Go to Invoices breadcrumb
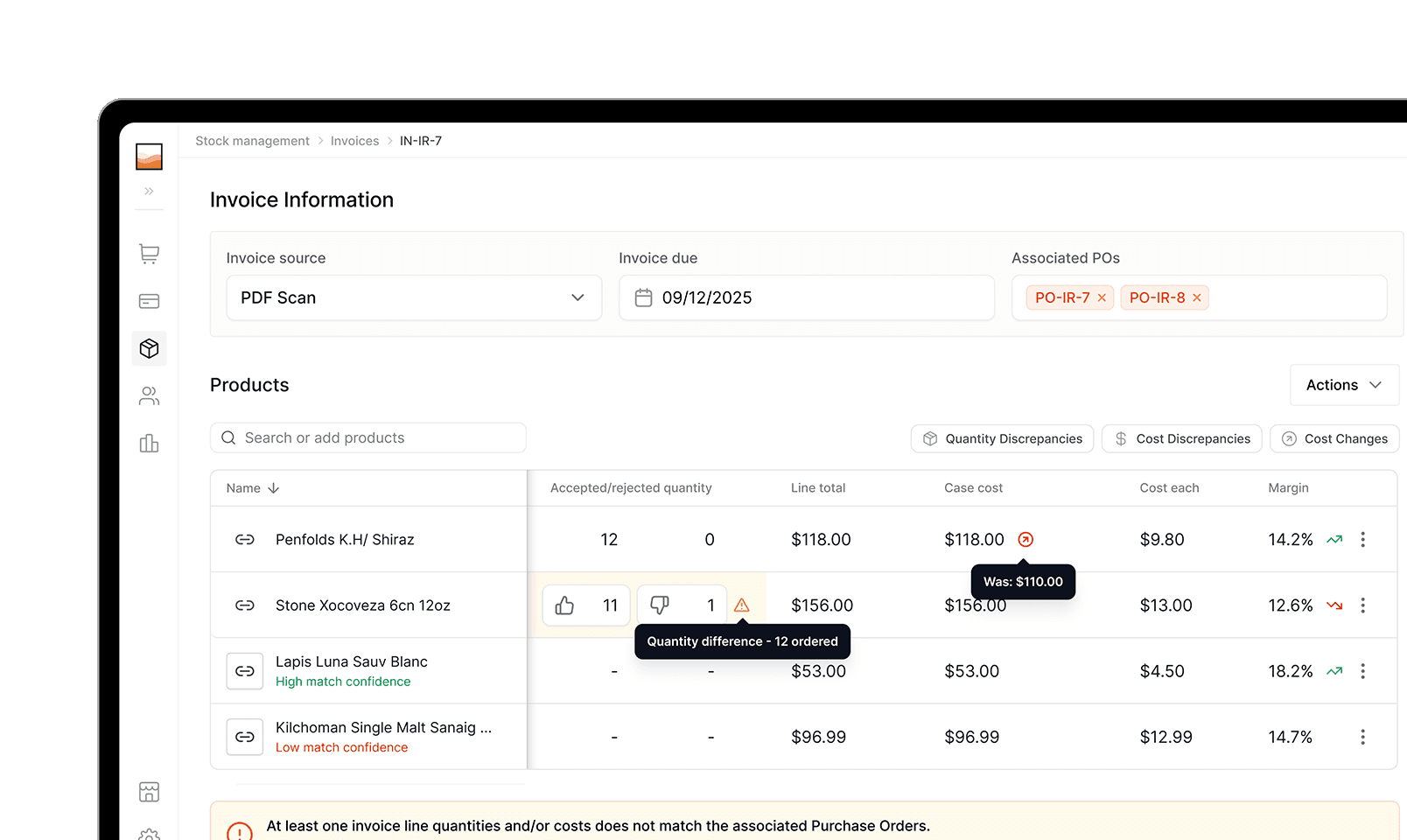Image resolution: width=1407 pixels, height=840 pixels. (x=354, y=141)
